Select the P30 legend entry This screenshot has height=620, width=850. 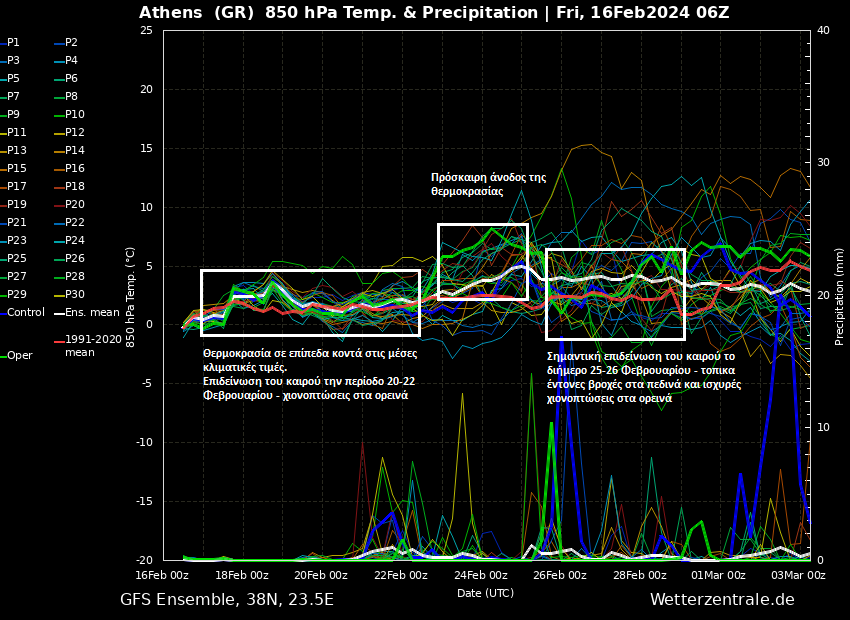point(74,295)
